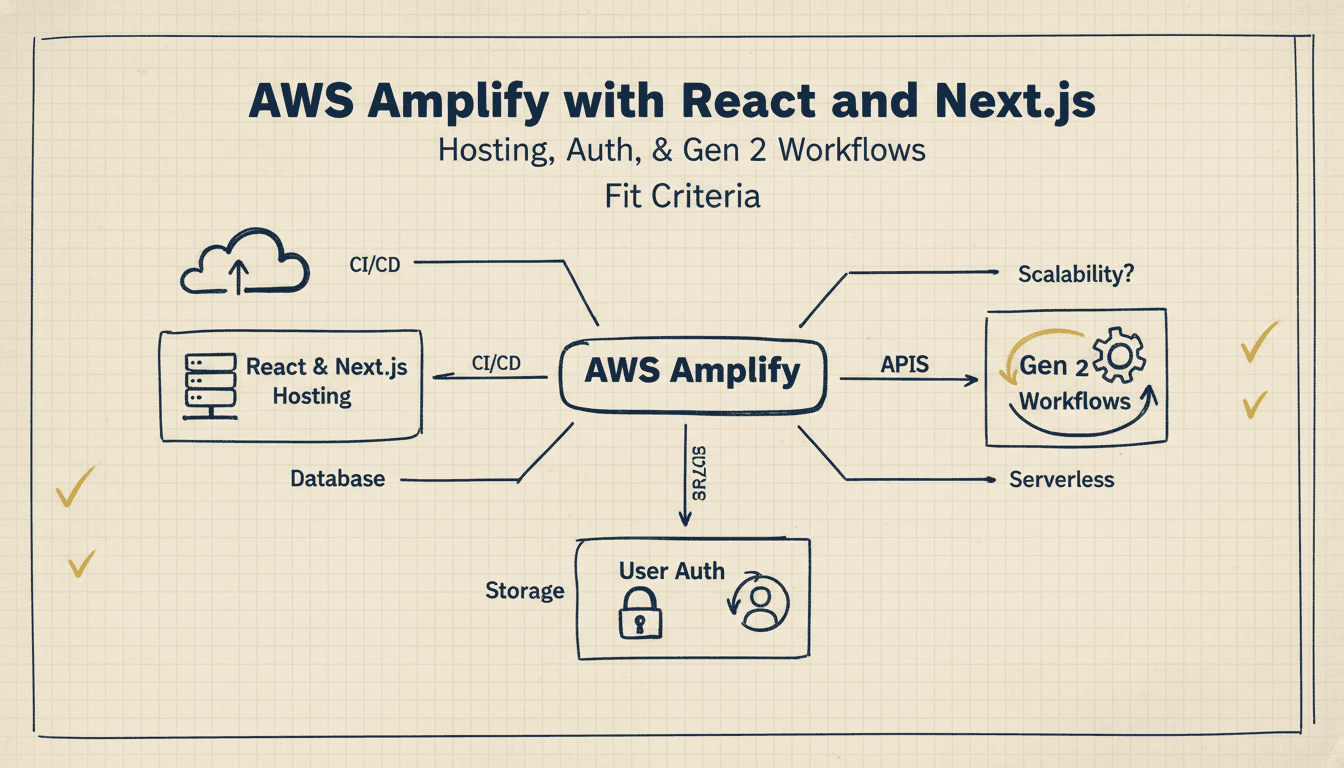Click the 'Scalability?' label

(1075, 273)
